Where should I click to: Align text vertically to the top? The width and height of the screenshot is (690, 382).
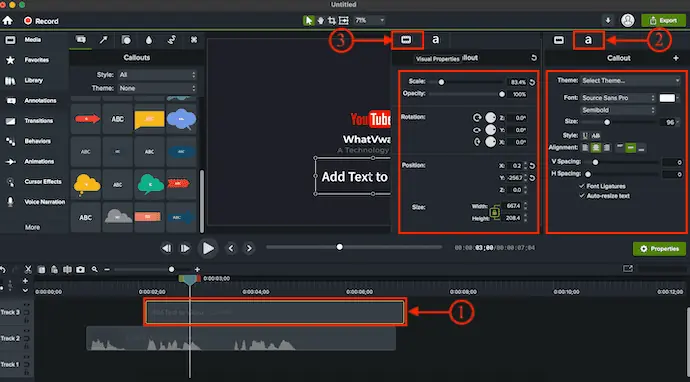620,148
